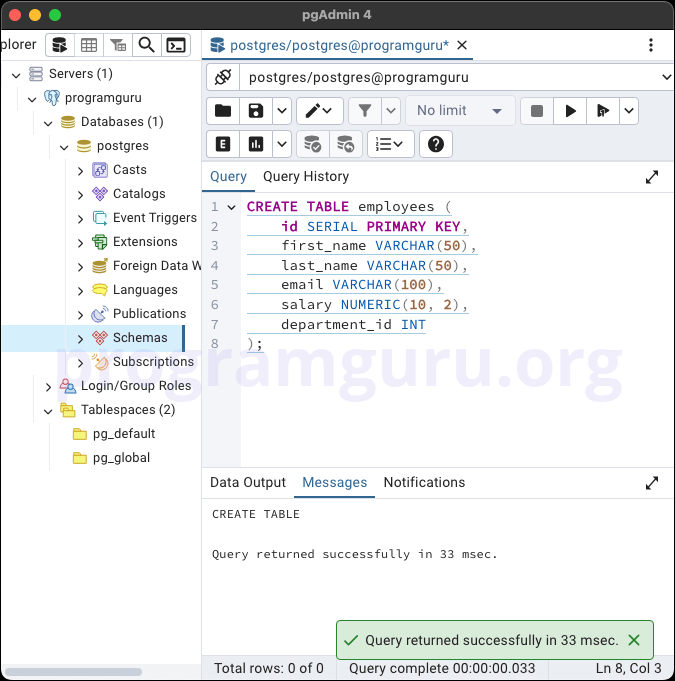Expand Login/Group Roles node
Screen dimensions: 675x681
[48, 387]
